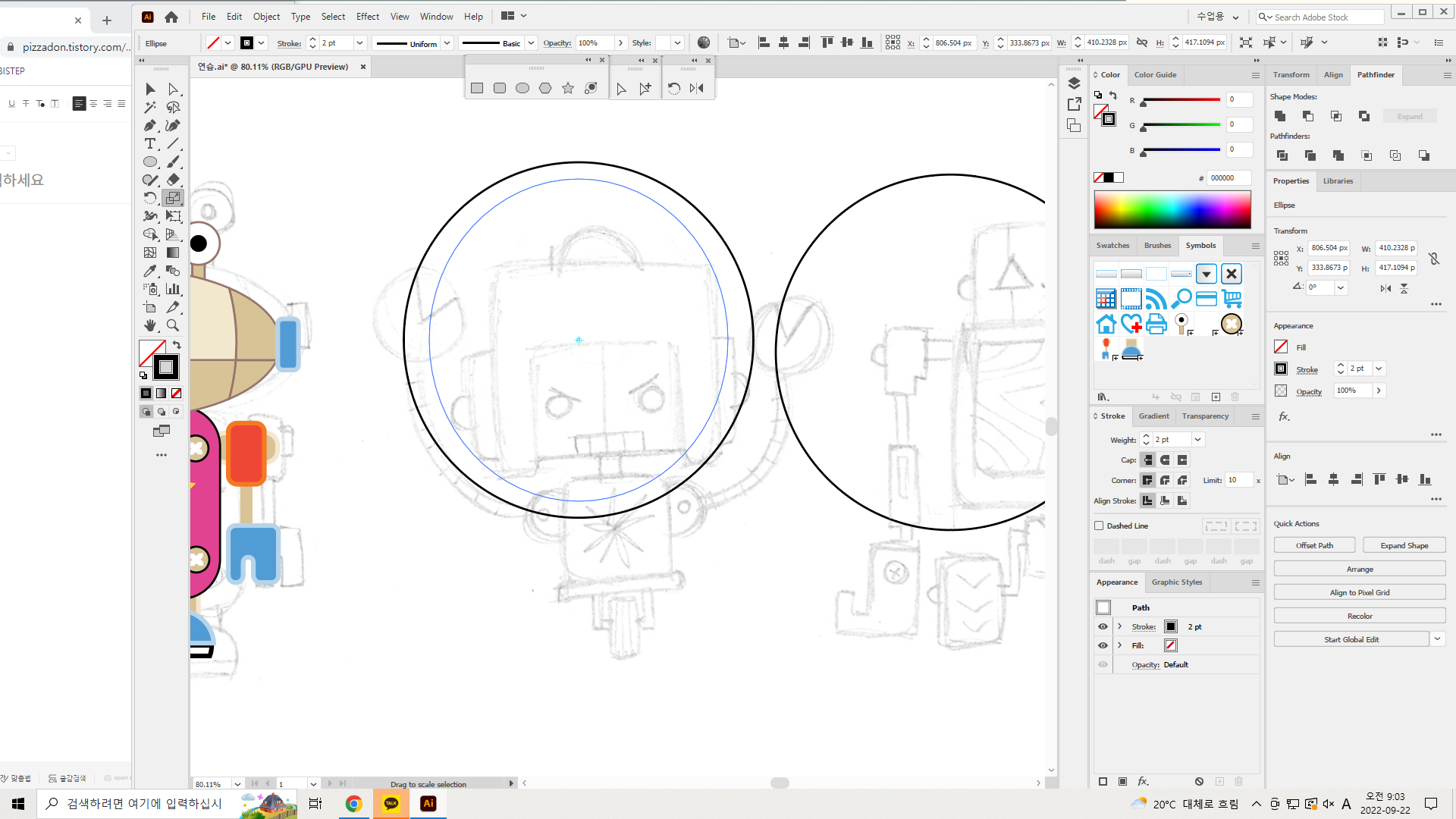Click the Expand Shape button
The image size is (1456, 819).
click(1404, 545)
